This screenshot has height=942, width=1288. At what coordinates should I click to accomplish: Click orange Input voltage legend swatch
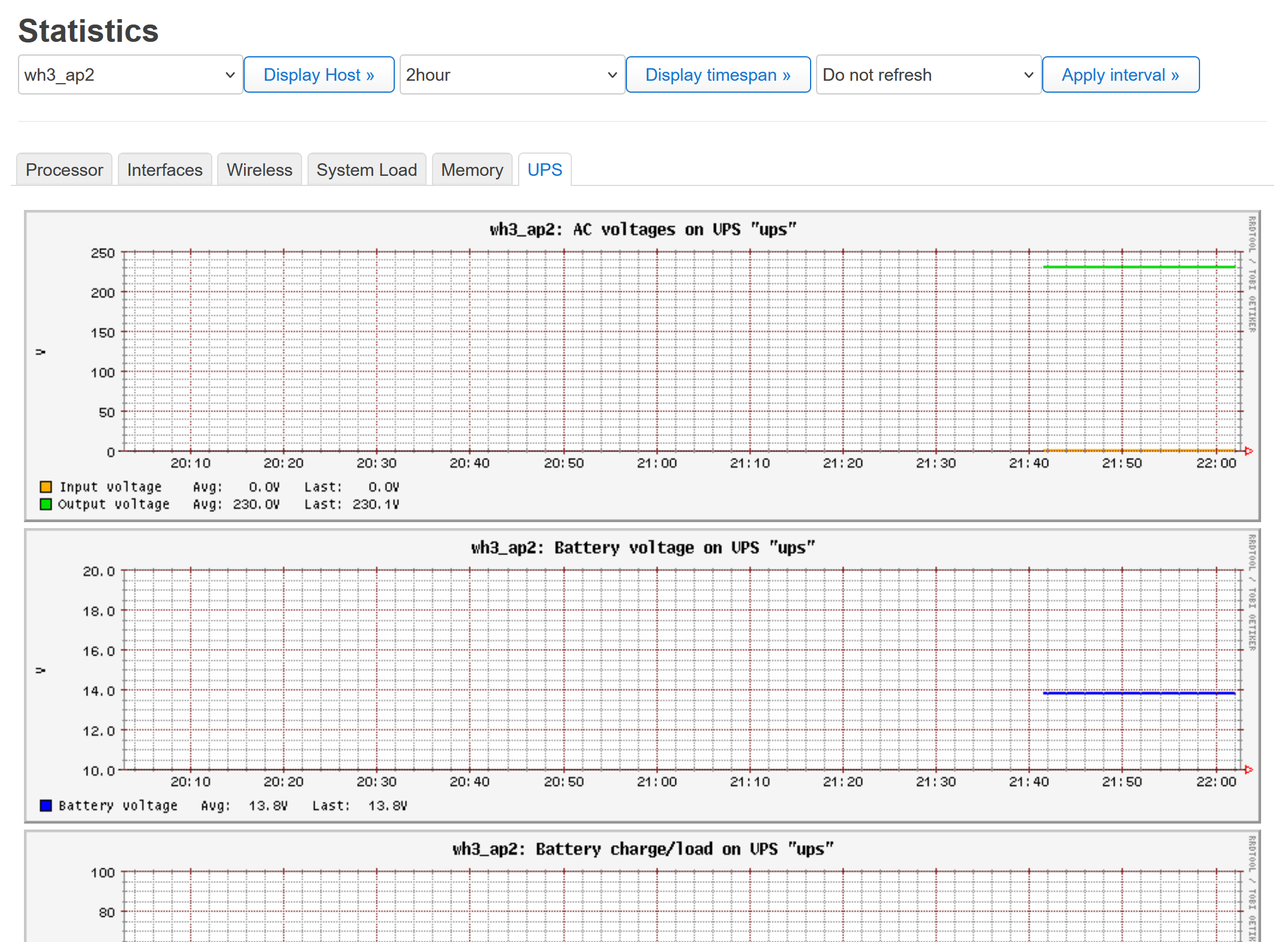pos(45,487)
